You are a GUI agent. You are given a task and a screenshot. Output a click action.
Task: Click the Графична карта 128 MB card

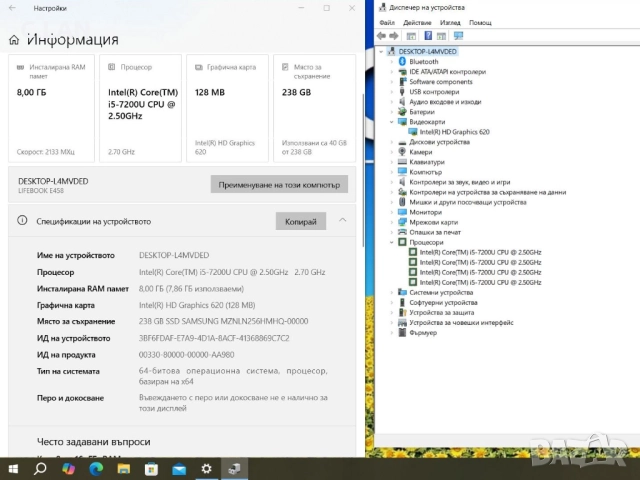[x=227, y=109]
